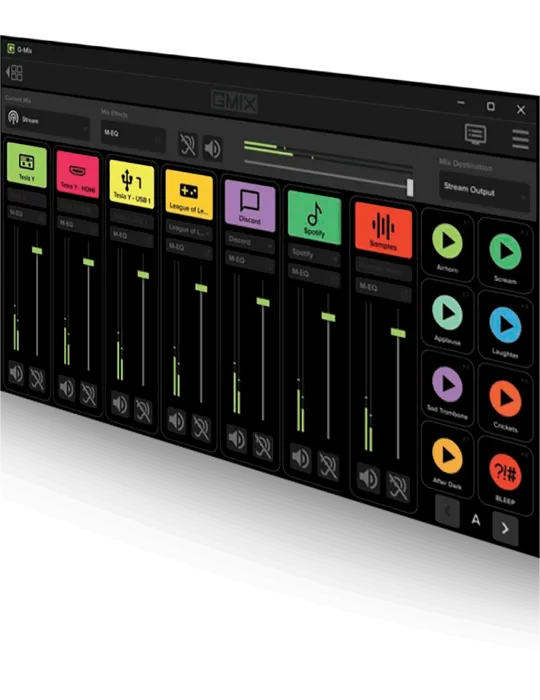Image resolution: width=540 pixels, height=700 pixels.
Task: Go to previous sample page with left arrow
Action: 448,511
